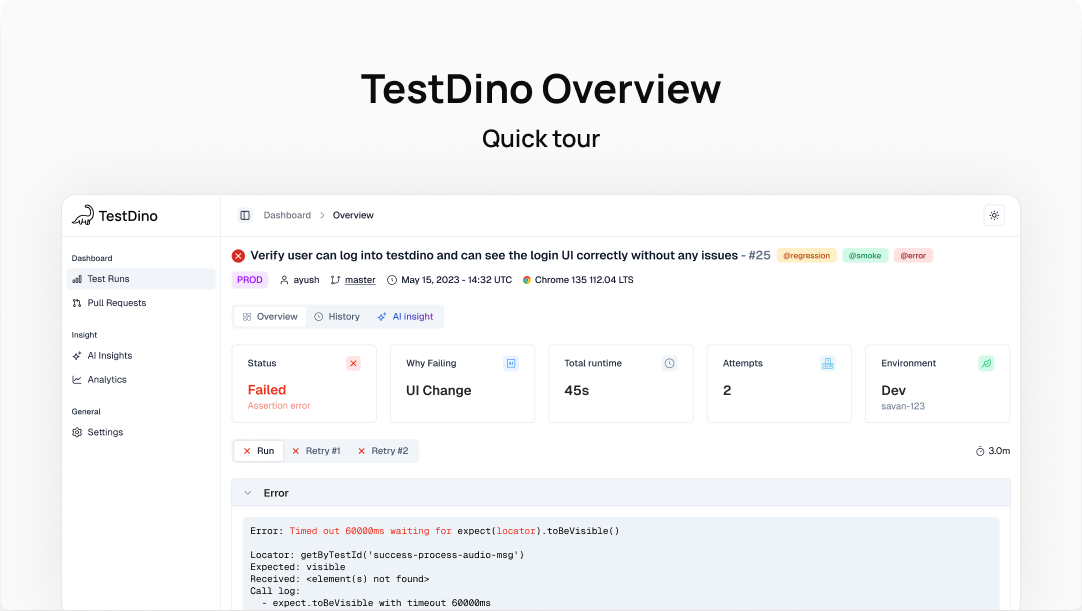Click the Total runtime clock icon
The image size is (1082, 611).
[670, 364]
